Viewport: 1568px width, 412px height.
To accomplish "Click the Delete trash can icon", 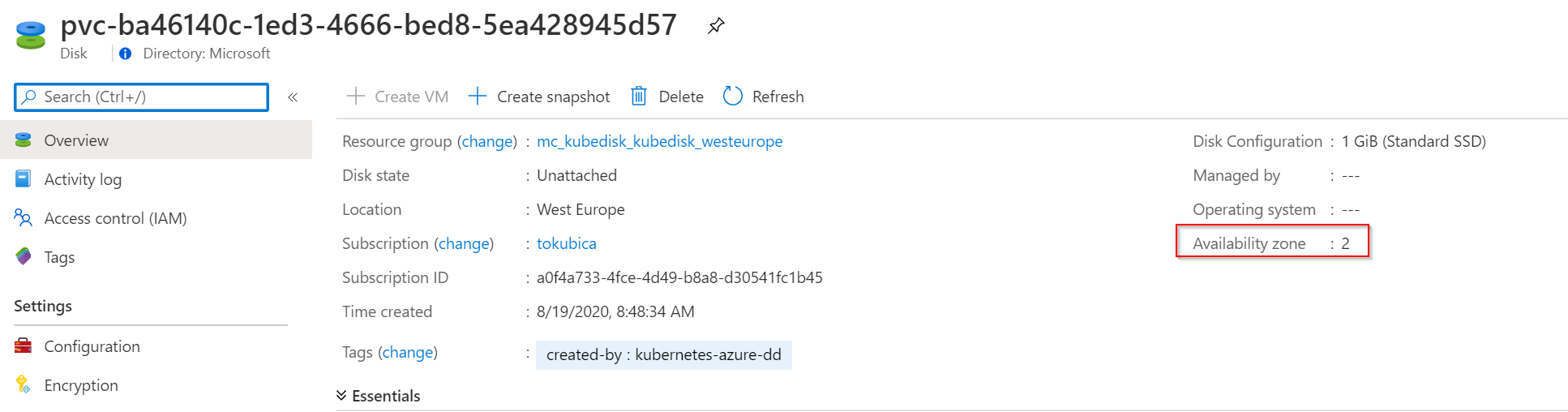I will tap(639, 97).
